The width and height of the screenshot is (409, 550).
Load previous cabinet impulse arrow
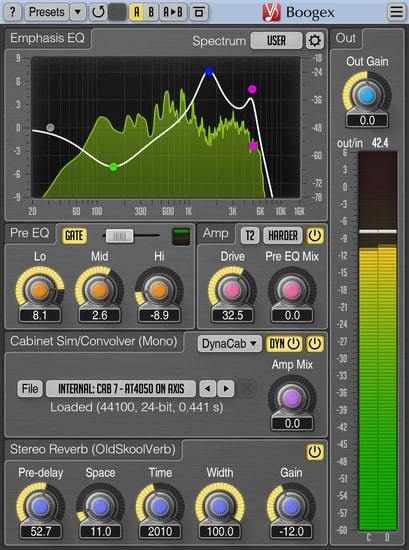(x=208, y=389)
